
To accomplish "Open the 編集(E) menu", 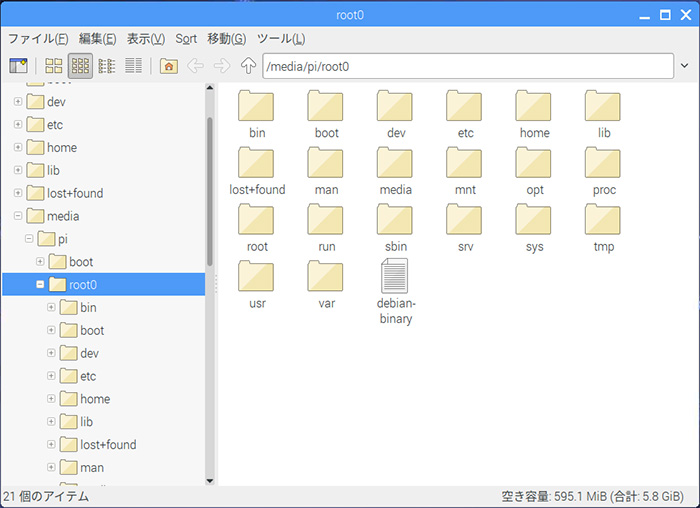I will [x=100, y=39].
